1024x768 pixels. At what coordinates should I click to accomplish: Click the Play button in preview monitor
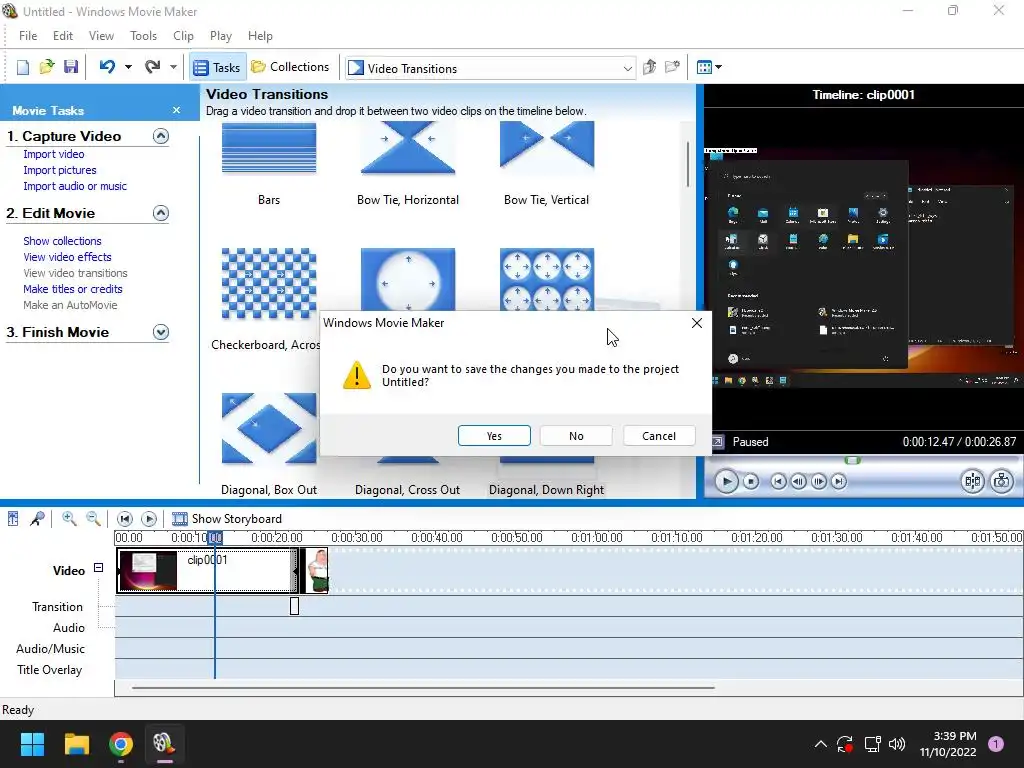tap(726, 481)
